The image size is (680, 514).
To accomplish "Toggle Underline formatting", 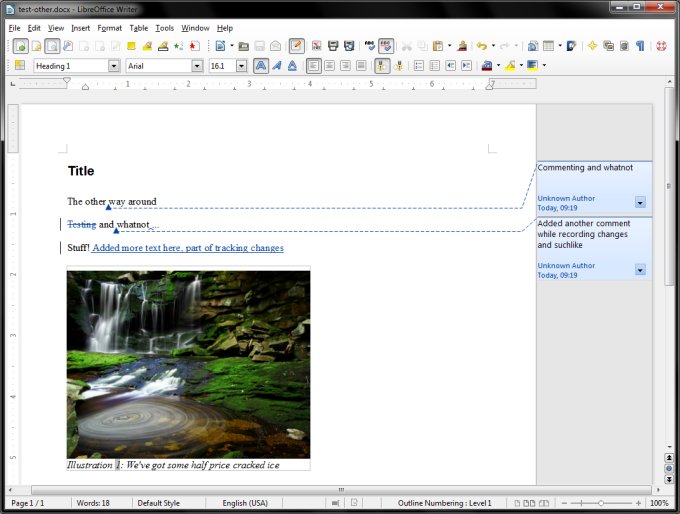I will point(292,66).
